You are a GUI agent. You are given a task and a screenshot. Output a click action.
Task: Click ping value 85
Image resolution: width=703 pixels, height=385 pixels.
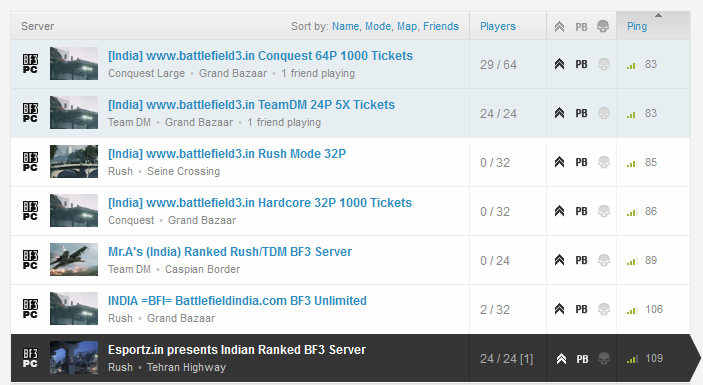[651, 162]
